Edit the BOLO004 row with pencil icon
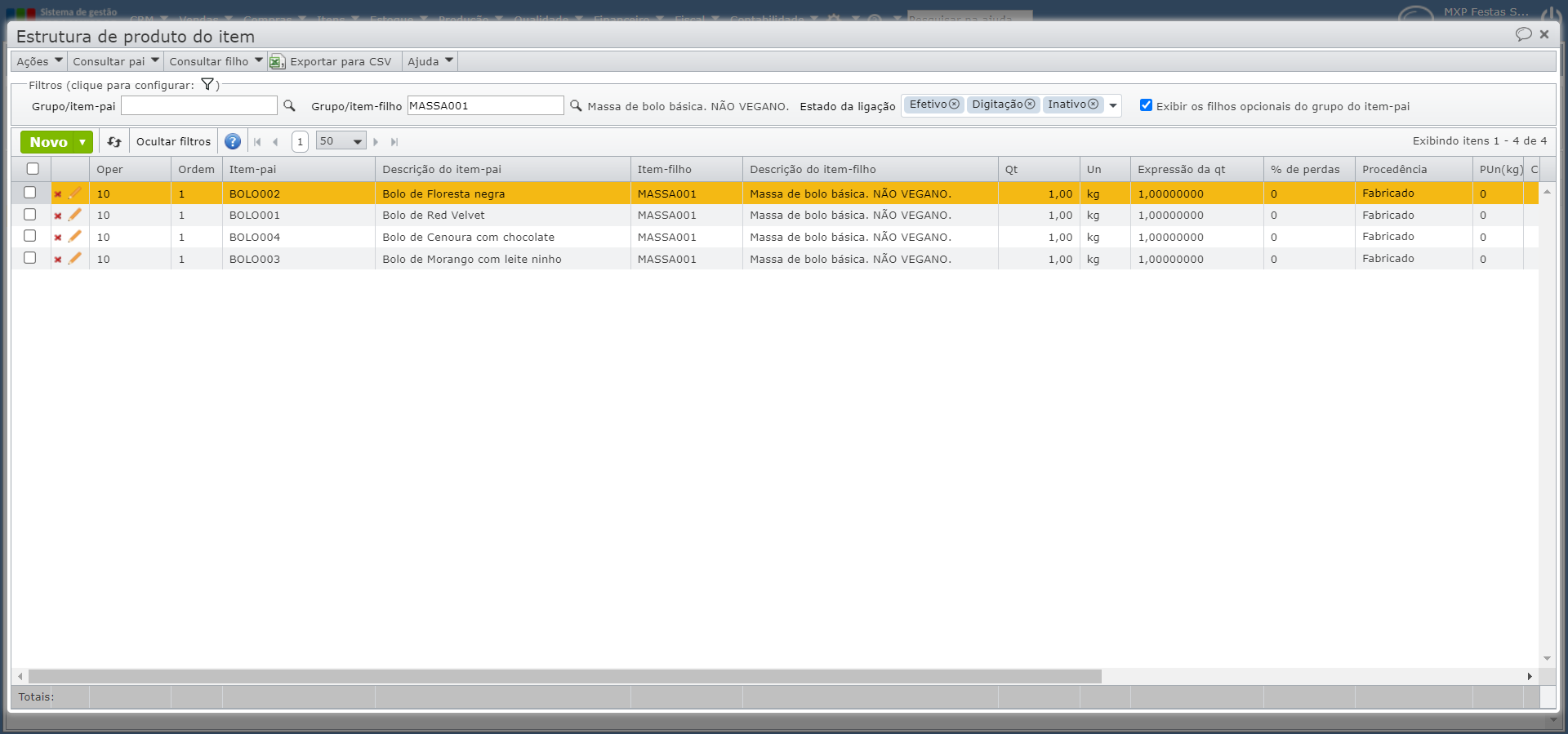Image resolution: width=1568 pixels, height=734 pixels. (75, 236)
